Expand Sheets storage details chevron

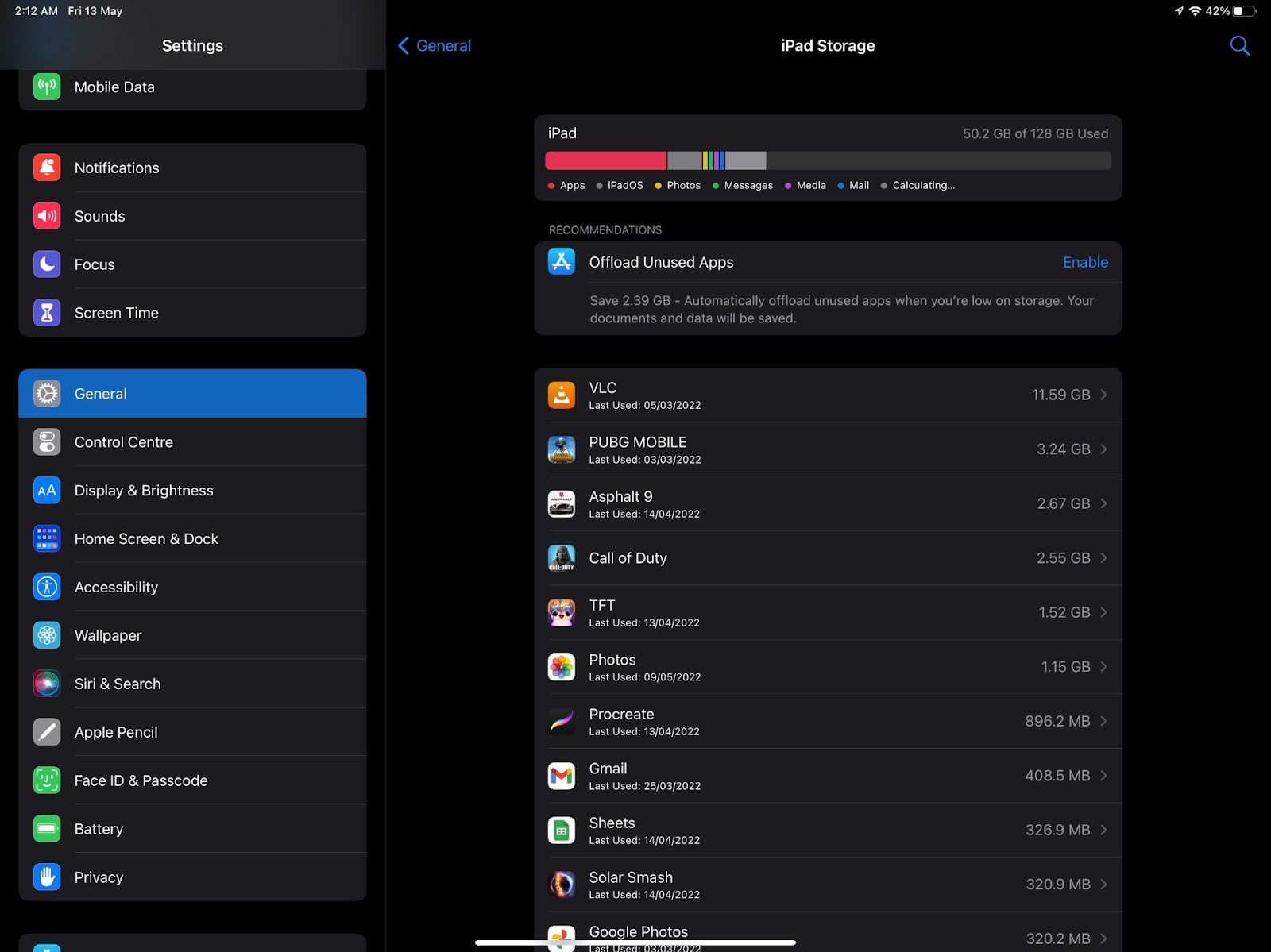click(1103, 830)
